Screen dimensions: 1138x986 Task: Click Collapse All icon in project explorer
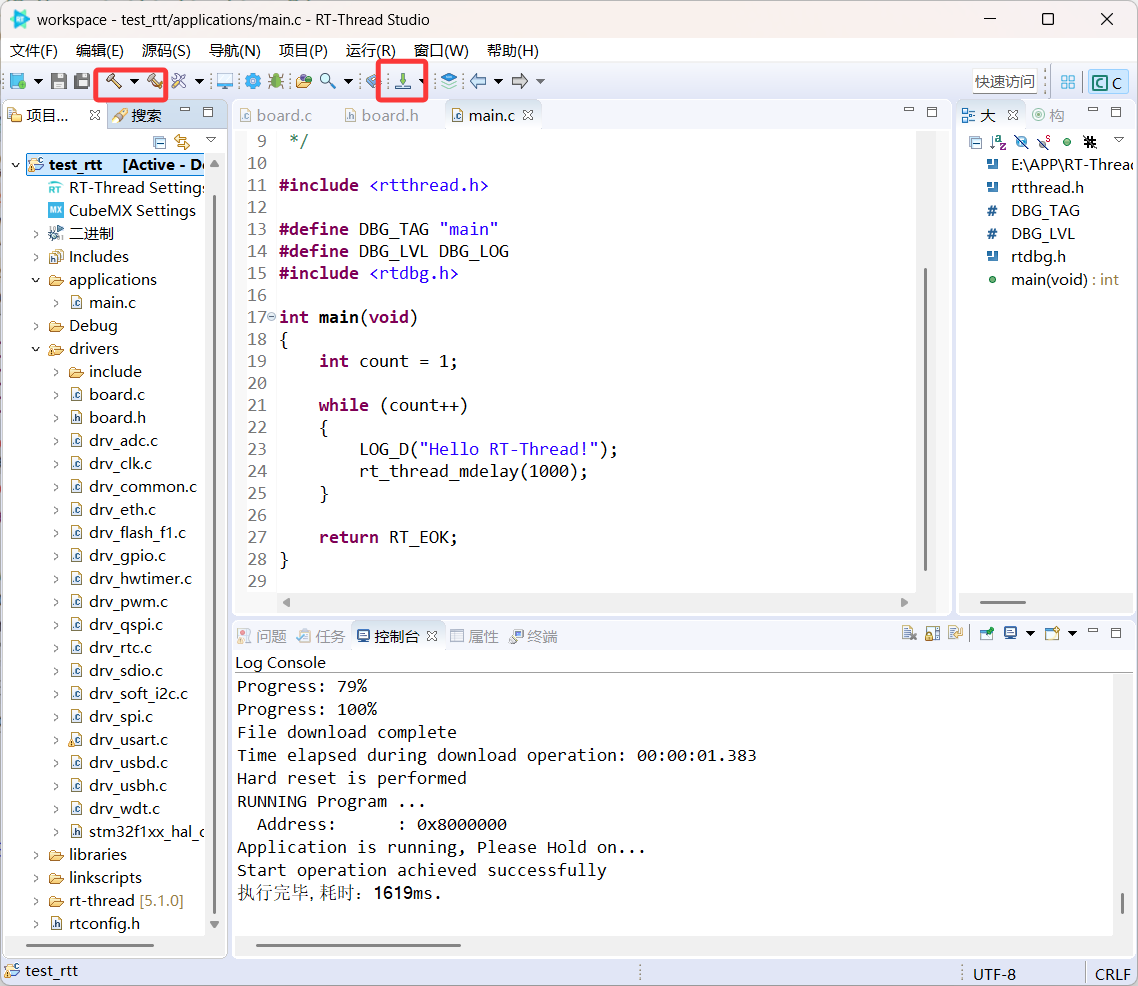[160, 142]
